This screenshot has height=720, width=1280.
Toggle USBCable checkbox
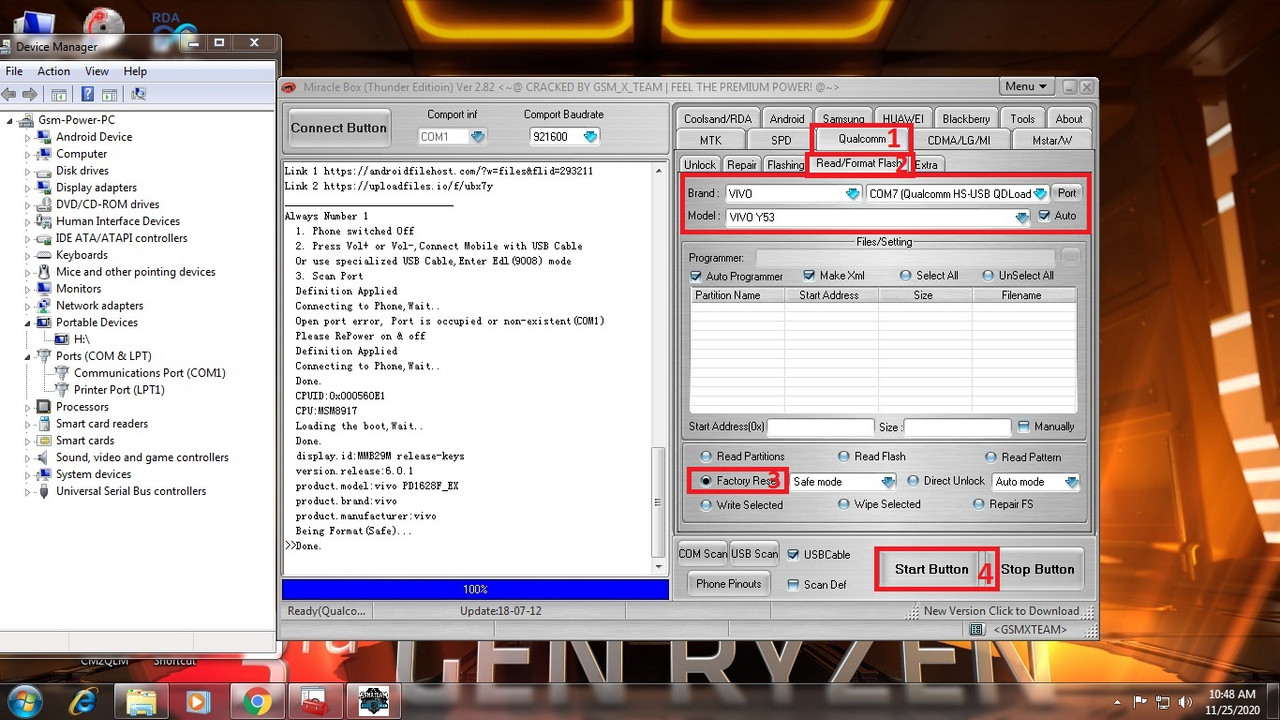pyautogui.click(x=793, y=555)
